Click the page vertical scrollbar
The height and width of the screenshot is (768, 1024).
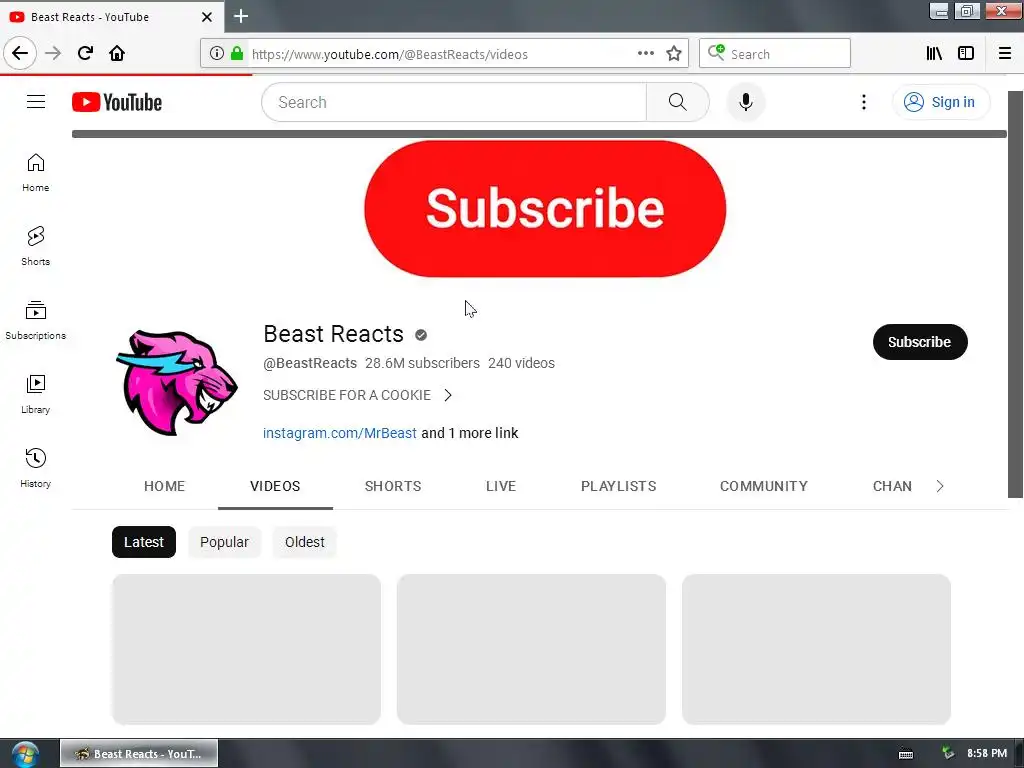1016,294
